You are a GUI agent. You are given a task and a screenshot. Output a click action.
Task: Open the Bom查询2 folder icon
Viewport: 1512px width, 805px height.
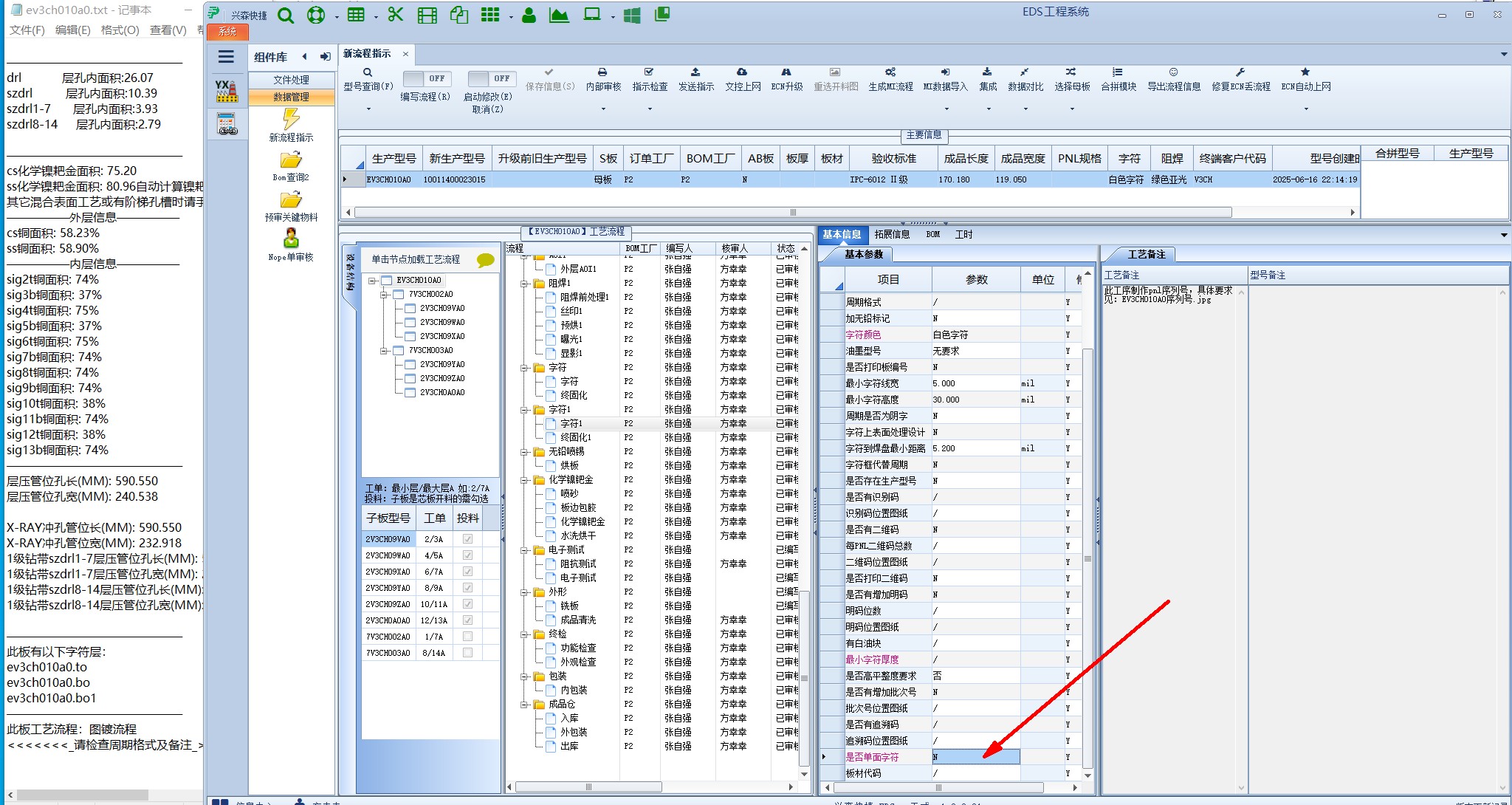pos(291,160)
